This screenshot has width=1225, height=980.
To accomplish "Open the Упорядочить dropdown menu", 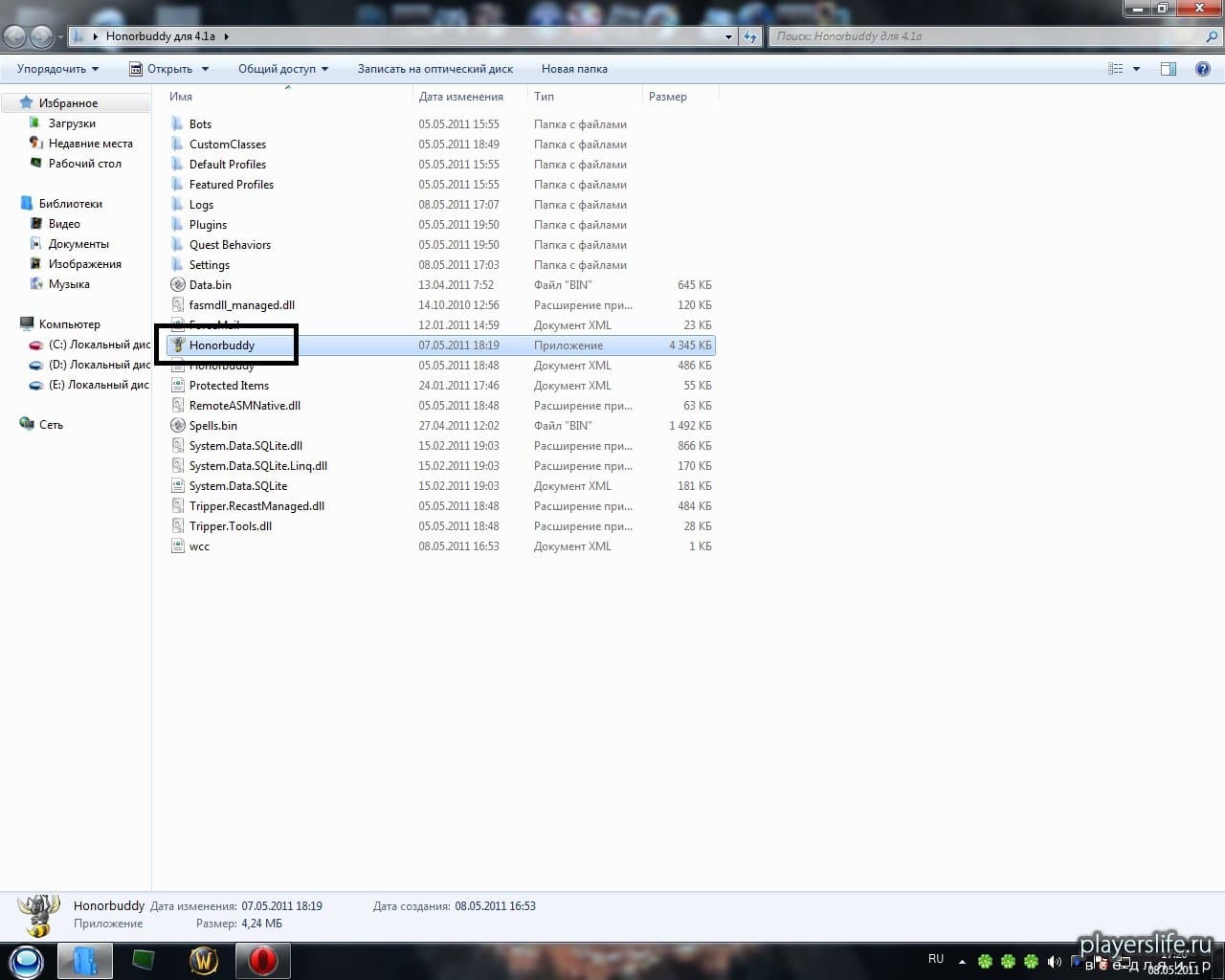I will click(x=57, y=69).
